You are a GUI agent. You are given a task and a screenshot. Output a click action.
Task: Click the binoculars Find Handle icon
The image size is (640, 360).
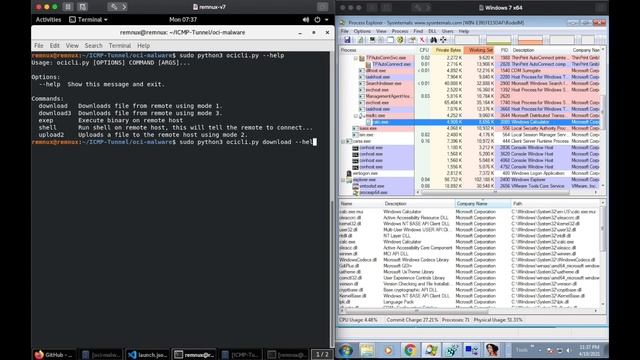pos(433,40)
